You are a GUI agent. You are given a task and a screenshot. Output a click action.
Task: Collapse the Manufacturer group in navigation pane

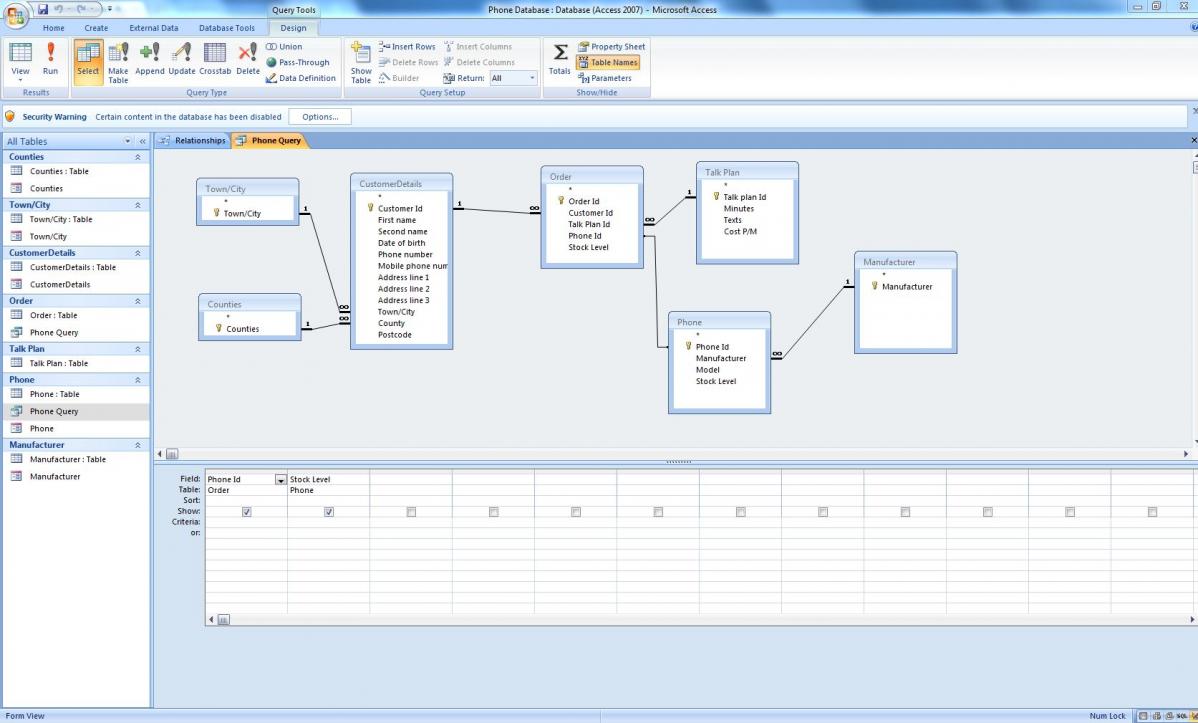click(138, 445)
